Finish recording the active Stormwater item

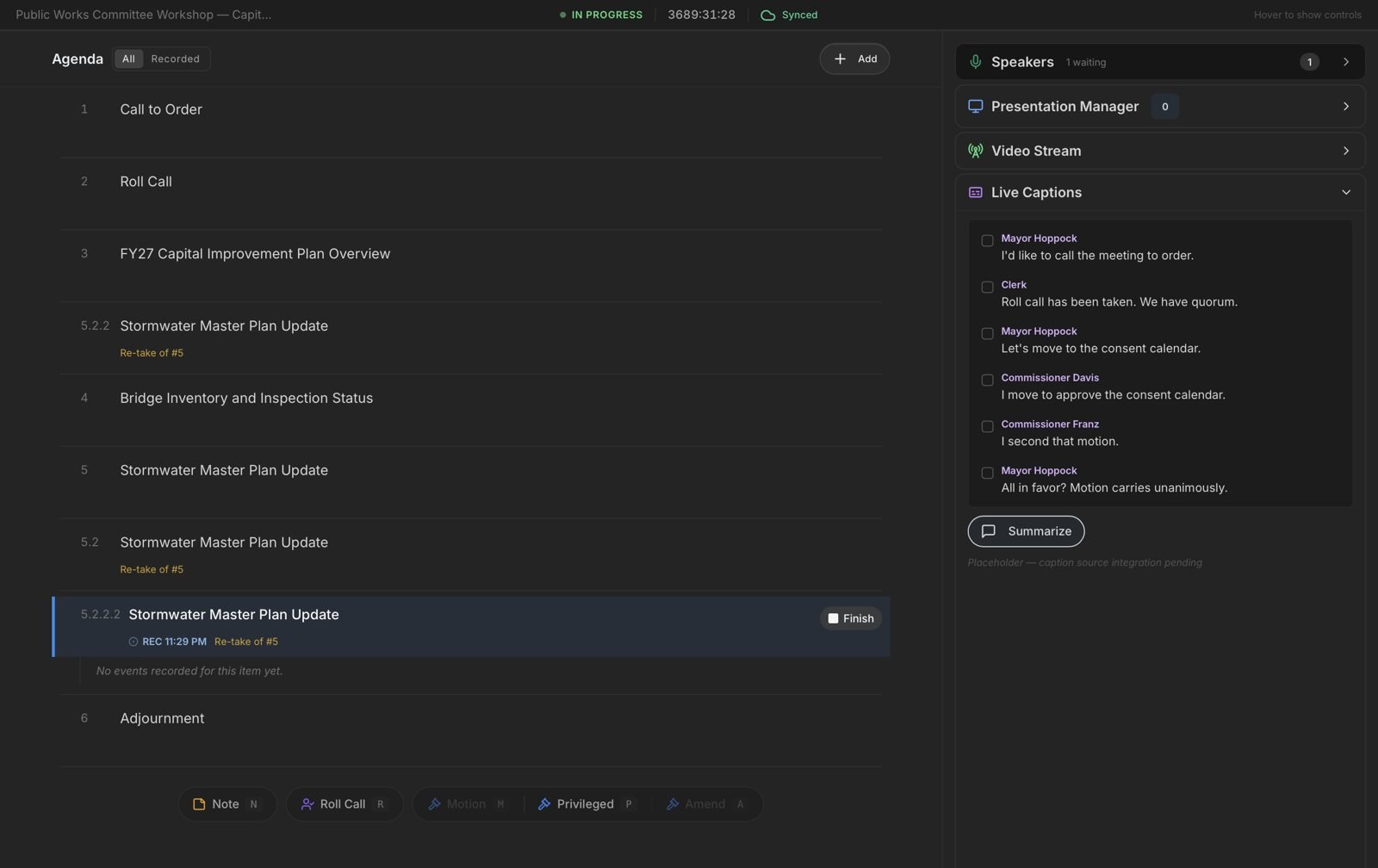point(850,618)
